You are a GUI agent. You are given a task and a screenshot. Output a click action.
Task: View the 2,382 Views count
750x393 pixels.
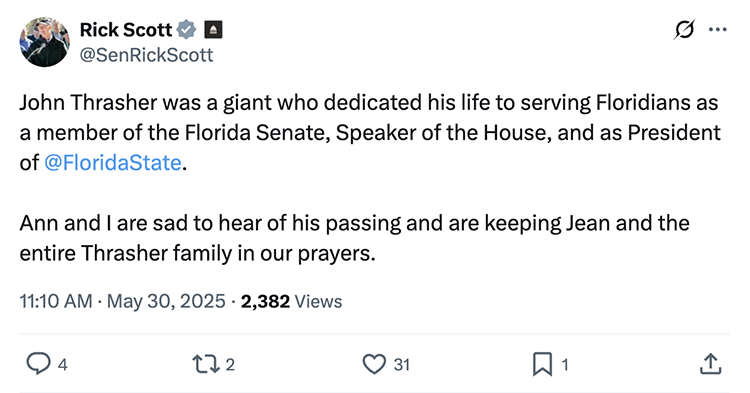[x=291, y=302]
